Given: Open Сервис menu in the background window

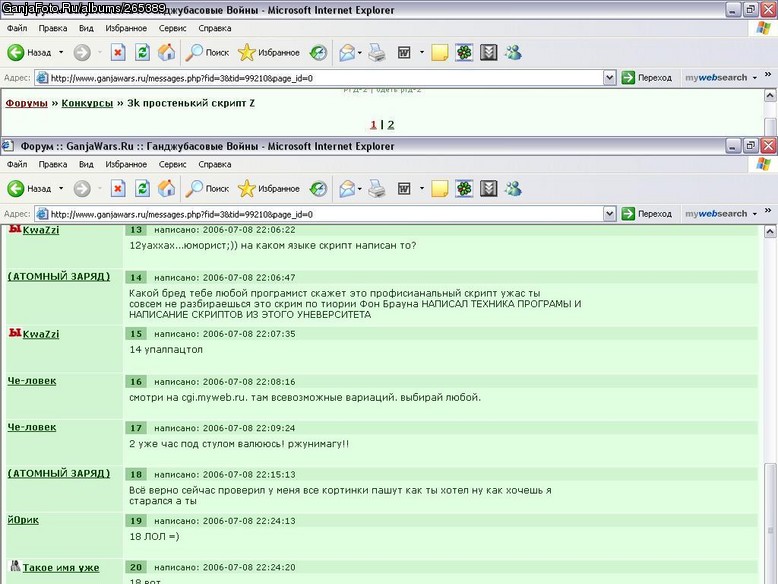Looking at the screenshot, I should click(172, 28).
